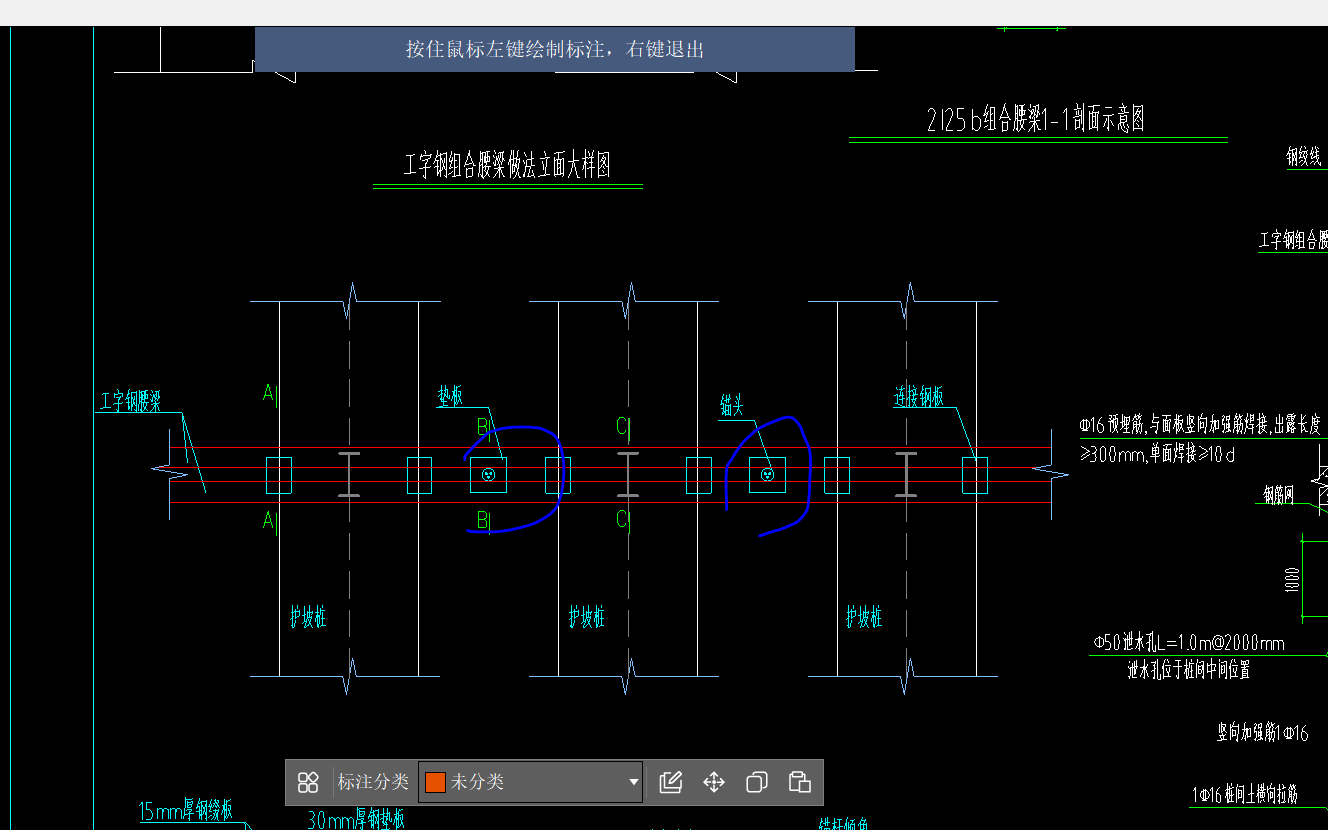The height and width of the screenshot is (830, 1328).
Task: Click the right 护坡桩 label
Action: 865,616
